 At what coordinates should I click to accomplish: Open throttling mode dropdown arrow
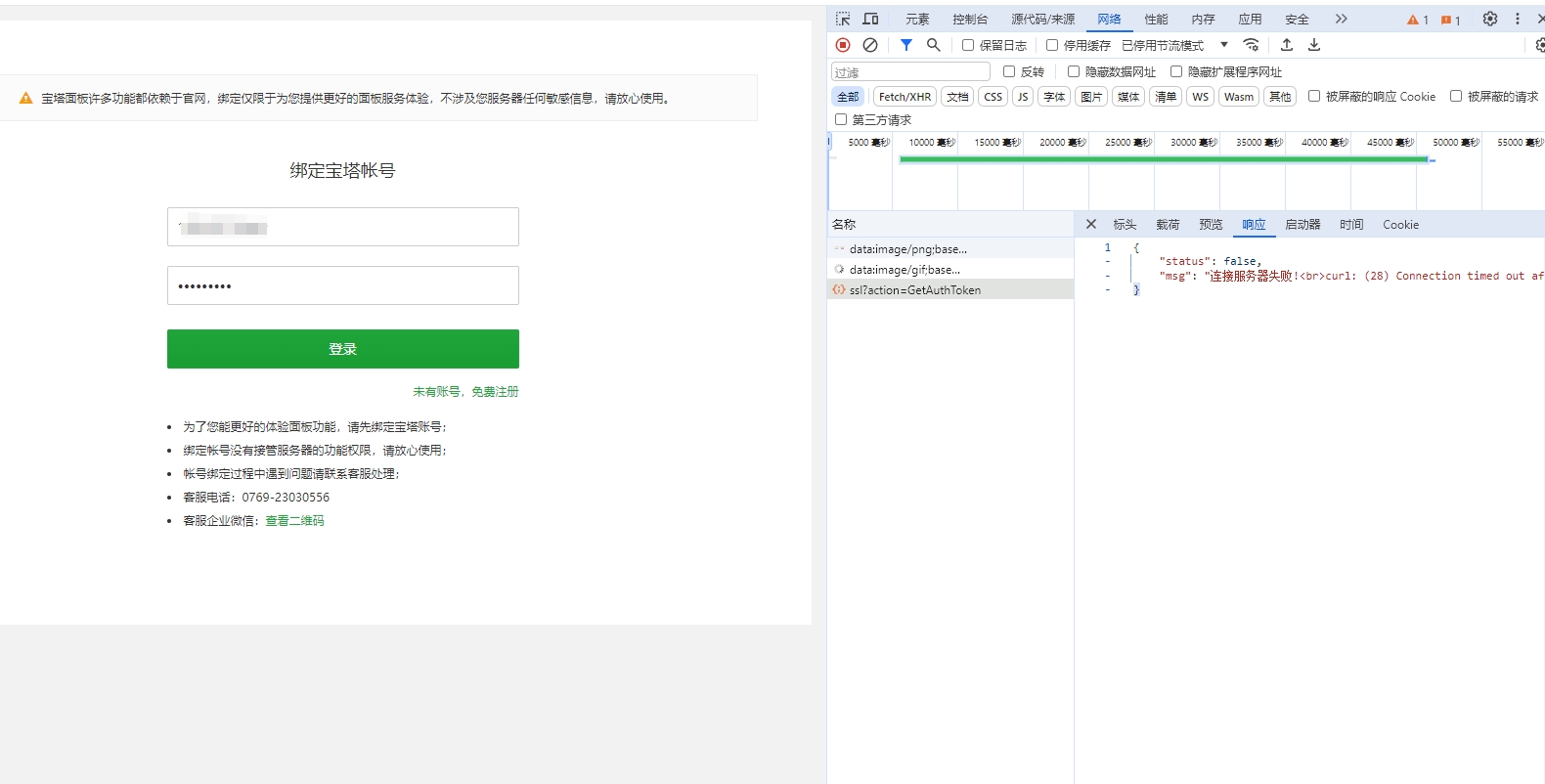tap(1224, 45)
